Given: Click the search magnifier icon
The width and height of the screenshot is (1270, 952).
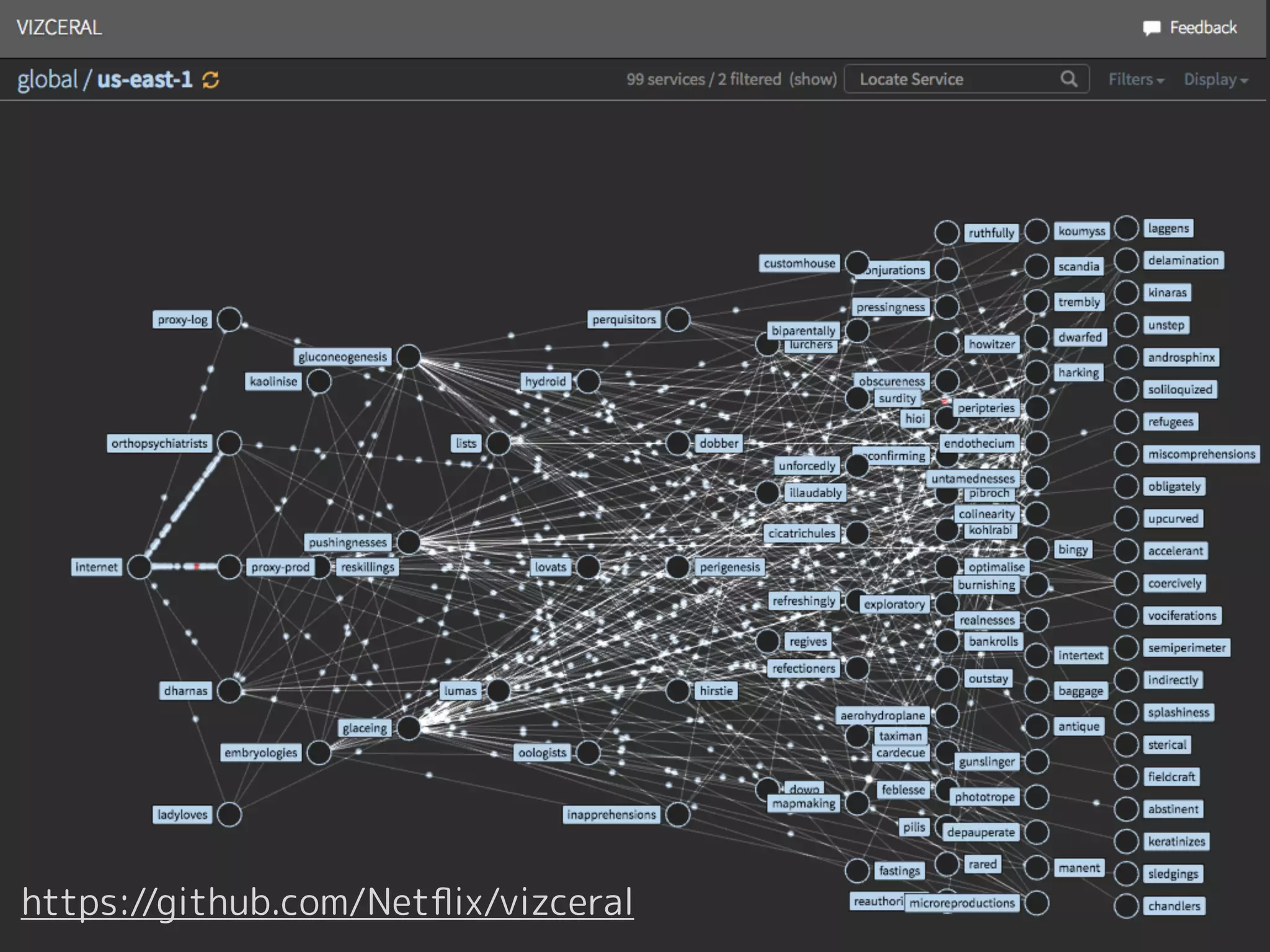Looking at the screenshot, I should click(x=1068, y=79).
